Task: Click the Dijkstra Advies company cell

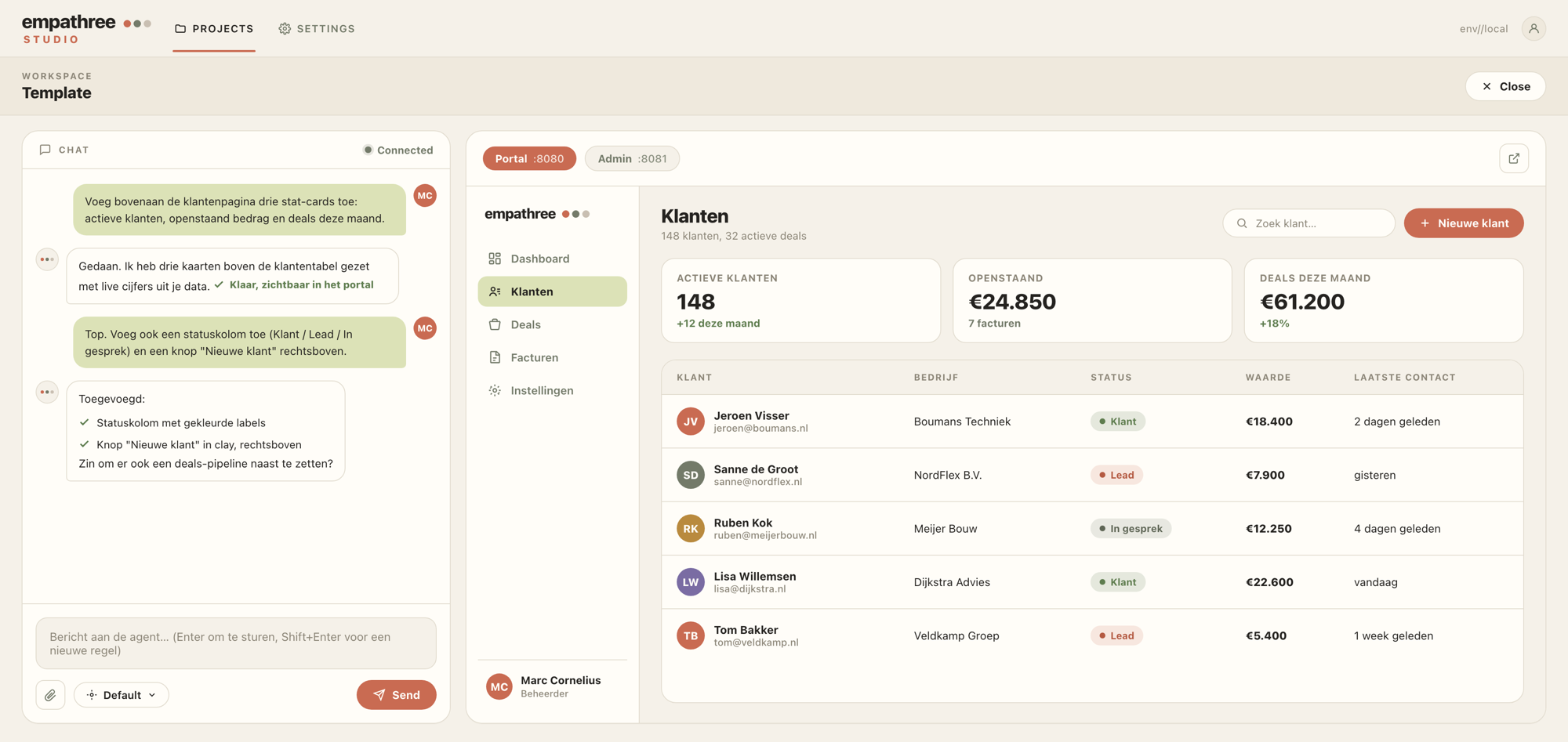Action: coord(952,582)
